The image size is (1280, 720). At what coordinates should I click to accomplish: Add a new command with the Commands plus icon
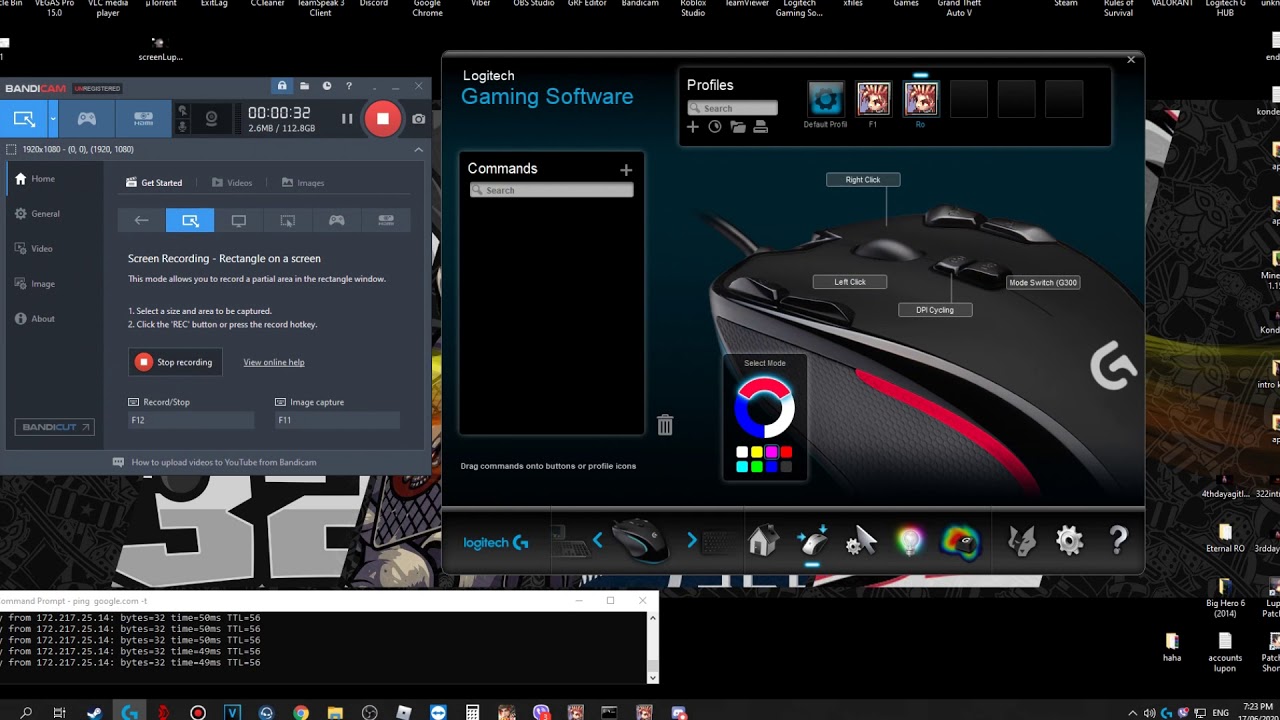coord(626,170)
